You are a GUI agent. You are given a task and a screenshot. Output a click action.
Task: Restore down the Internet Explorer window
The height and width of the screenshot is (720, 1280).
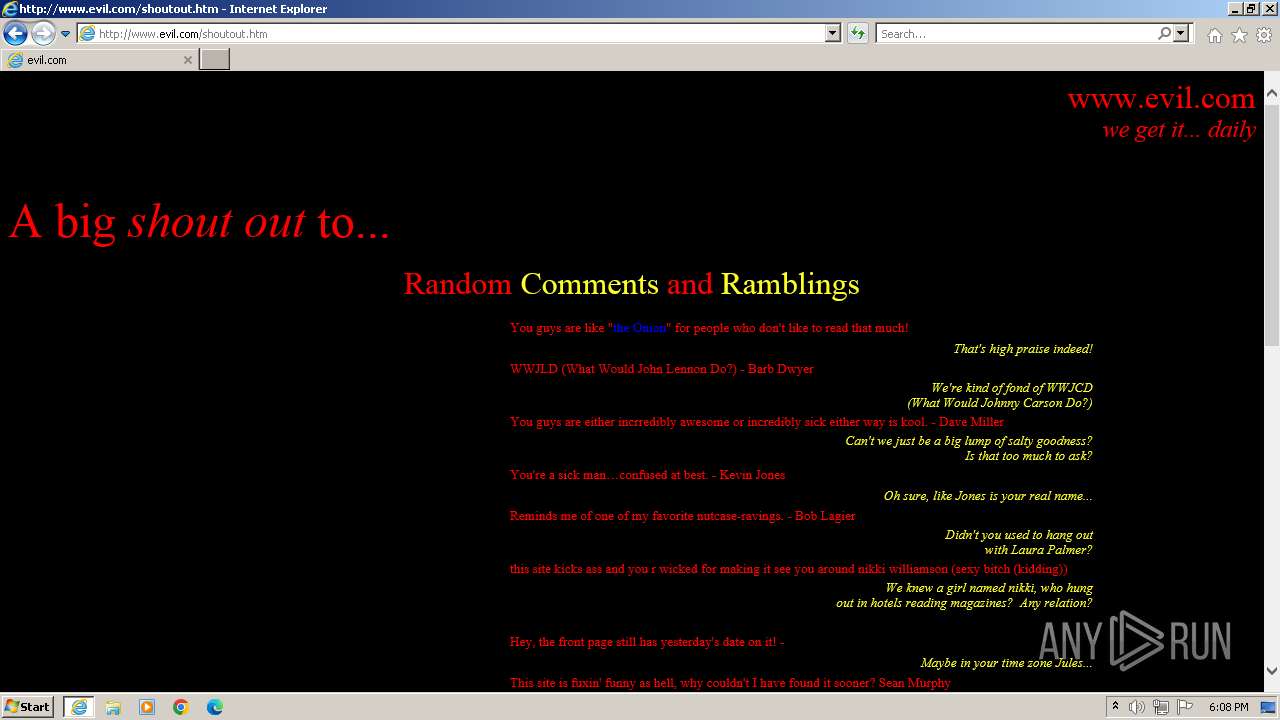pos(1250,9)
